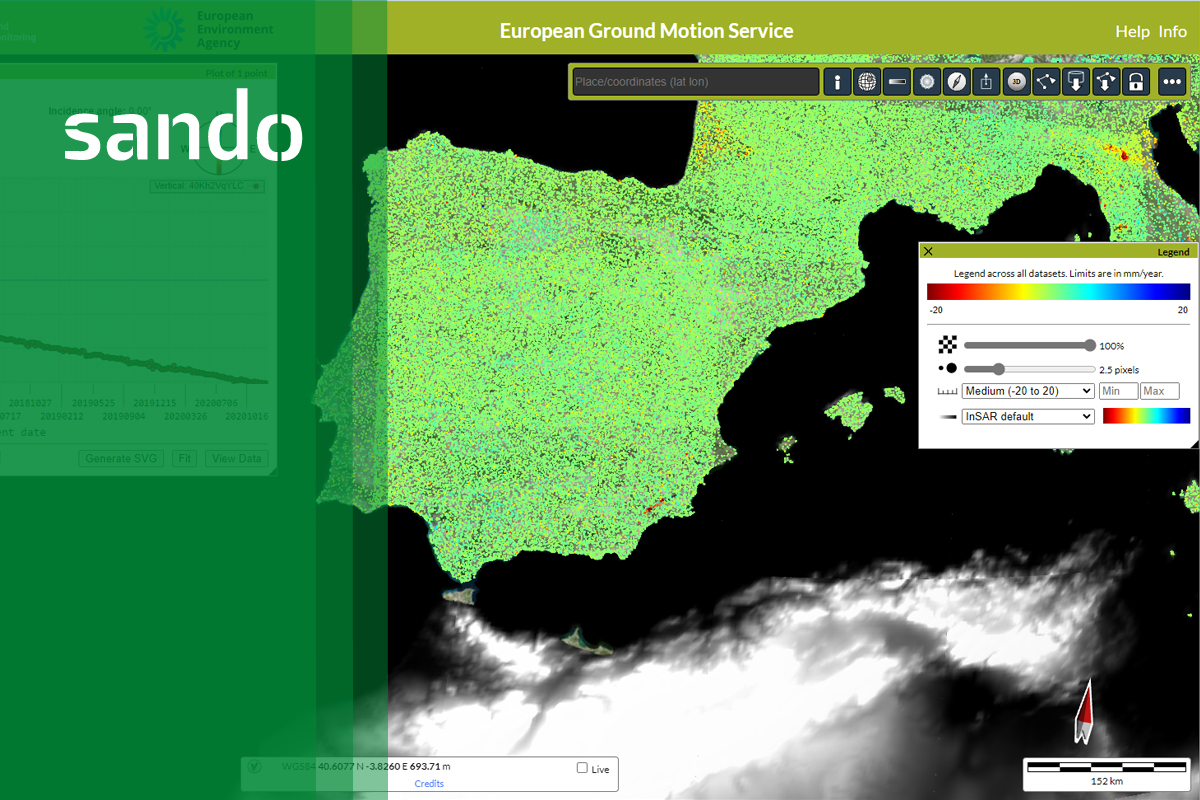Click the checkerboard opacity icon in Legend
Viewport: 1200px width, 800px height.
point(947,346)
